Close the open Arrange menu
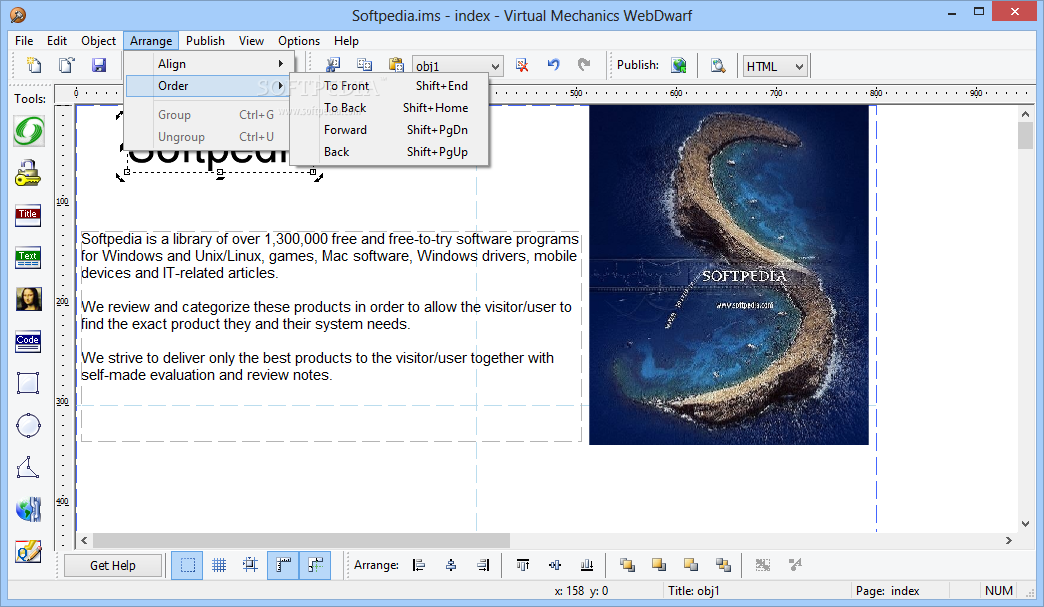 (x=151, y=41)
